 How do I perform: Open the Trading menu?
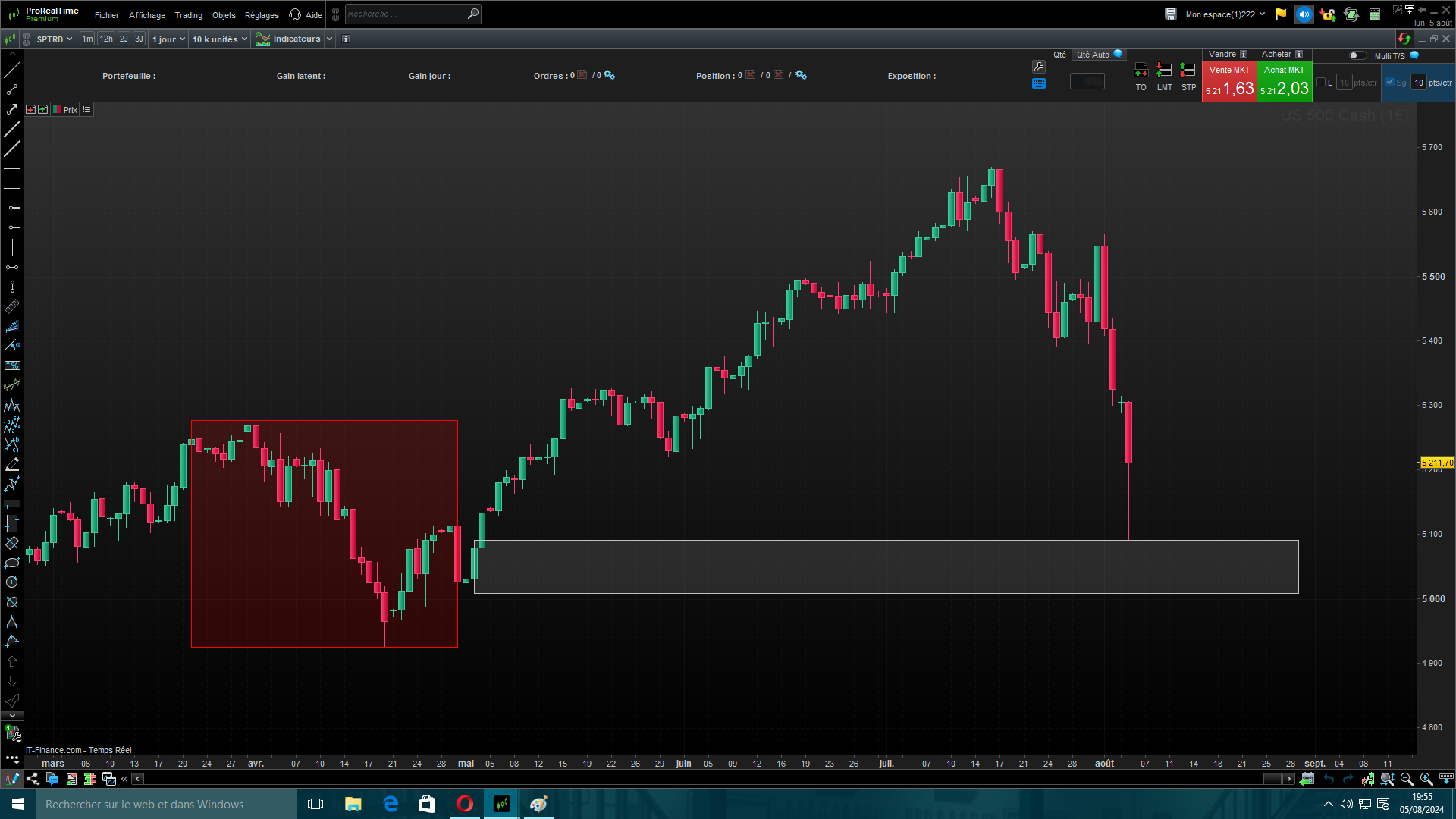point(188,15)
